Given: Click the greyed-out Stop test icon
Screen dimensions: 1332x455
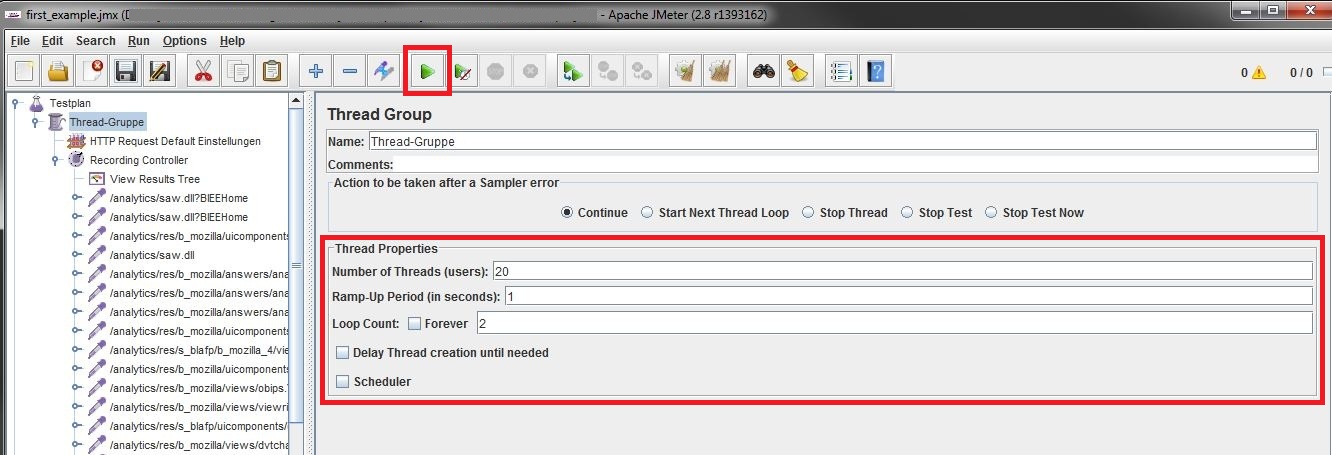Looking at the screenshot, I should [x=496, y=71].
